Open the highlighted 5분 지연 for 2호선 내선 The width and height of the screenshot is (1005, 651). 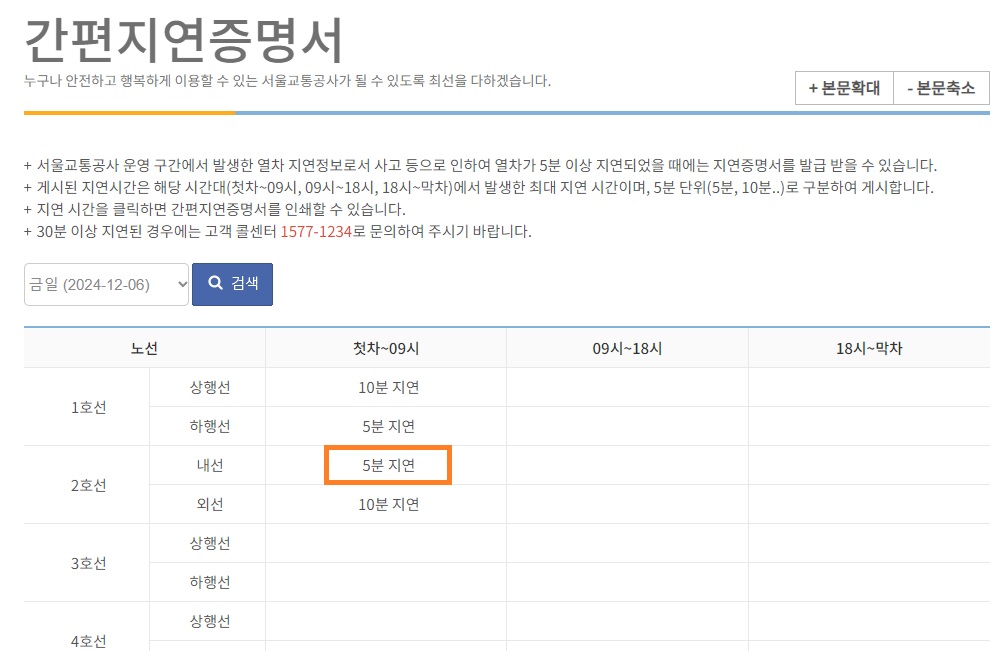click(x=388, y=464)
